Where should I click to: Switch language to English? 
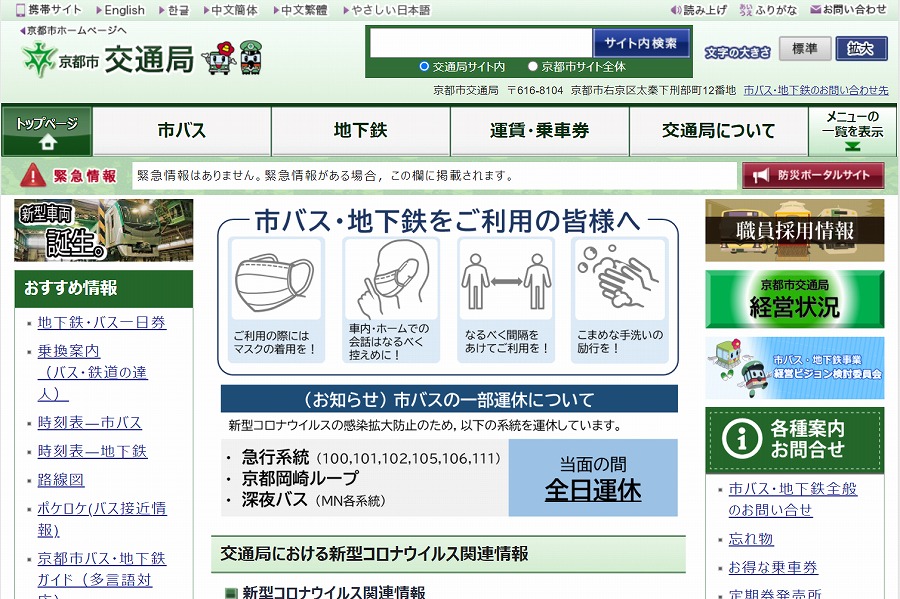(121, 10)
